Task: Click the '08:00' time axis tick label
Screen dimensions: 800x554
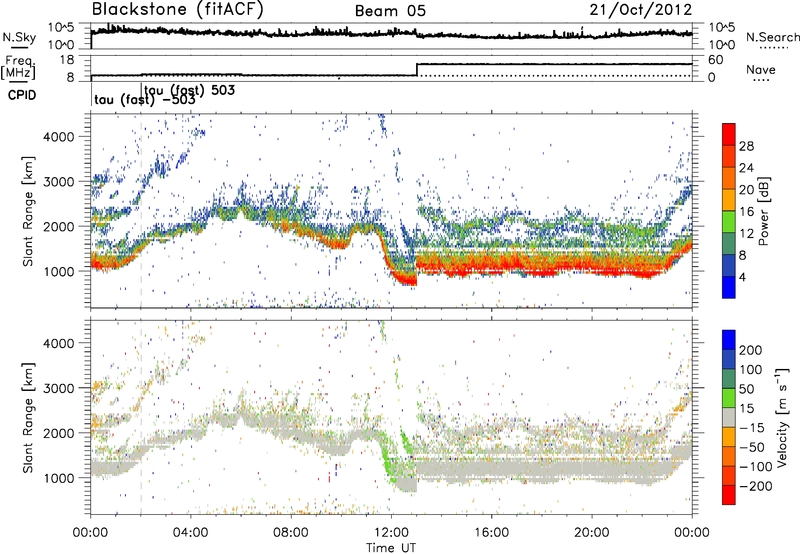Action: click(x=291, y=533)
